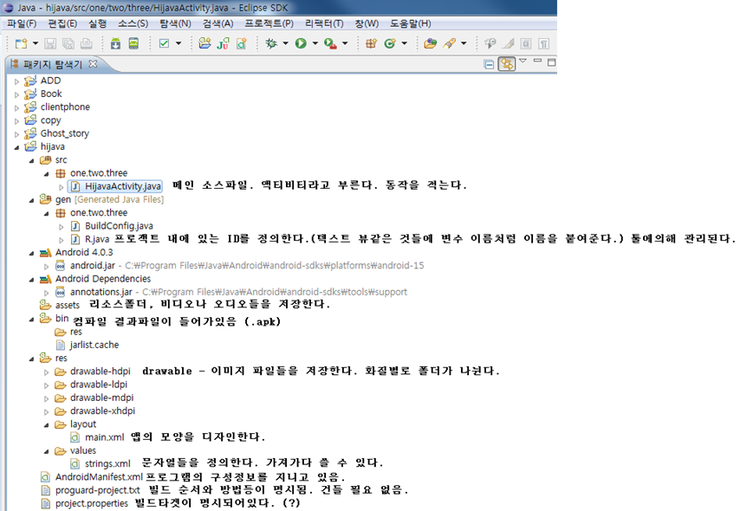740x511 pixels.
Task: Click the New JUnit test icon
Action: pyautogui.click(x=223, y=44)
